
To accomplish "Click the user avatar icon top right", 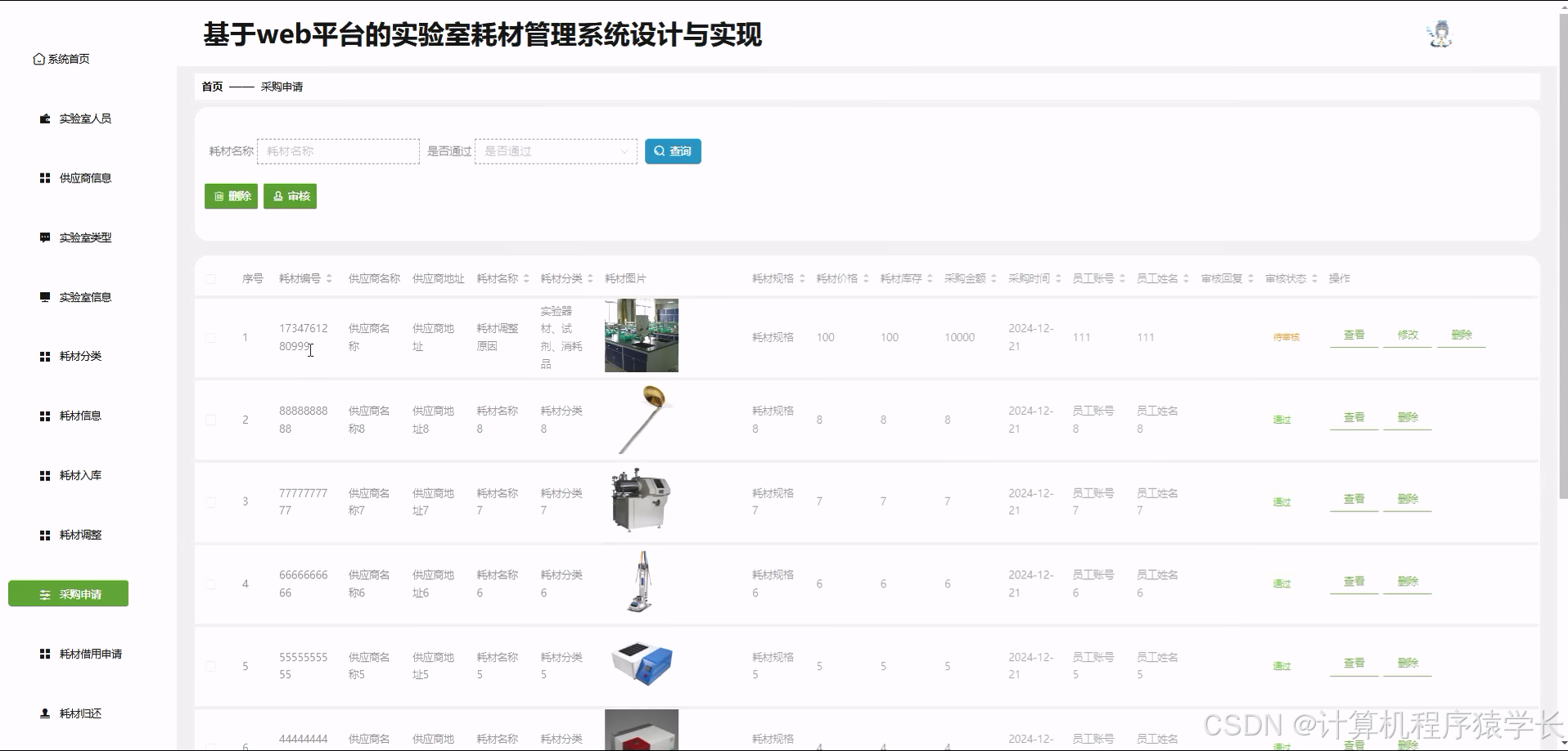I will [x=1439, y=34].
